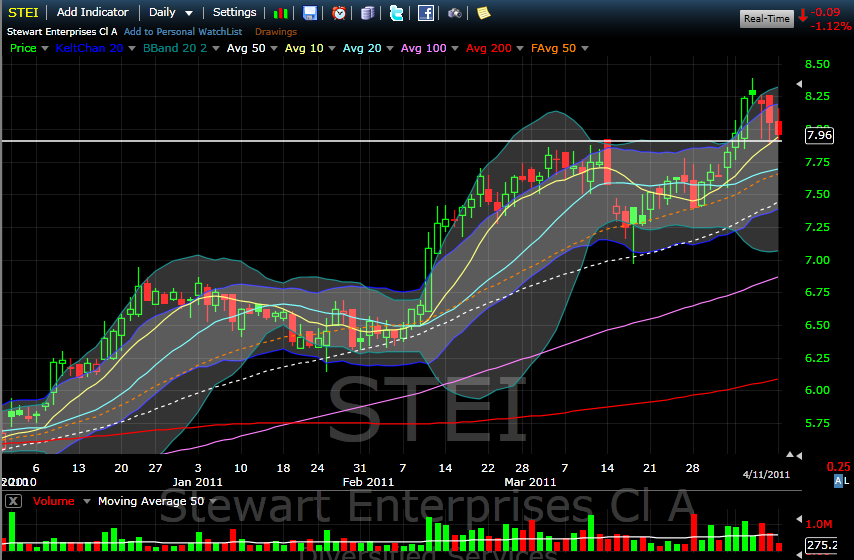Click the Avg 20 indicator label
Screen dimensions: 854x560
[362, 48]
